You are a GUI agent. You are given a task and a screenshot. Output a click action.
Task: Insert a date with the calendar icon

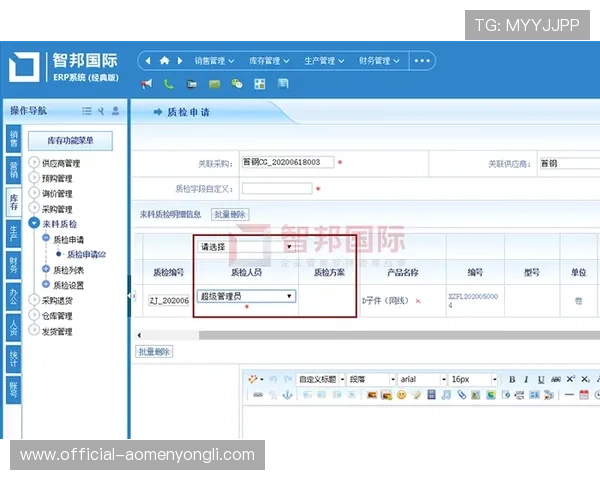point(584,395)
